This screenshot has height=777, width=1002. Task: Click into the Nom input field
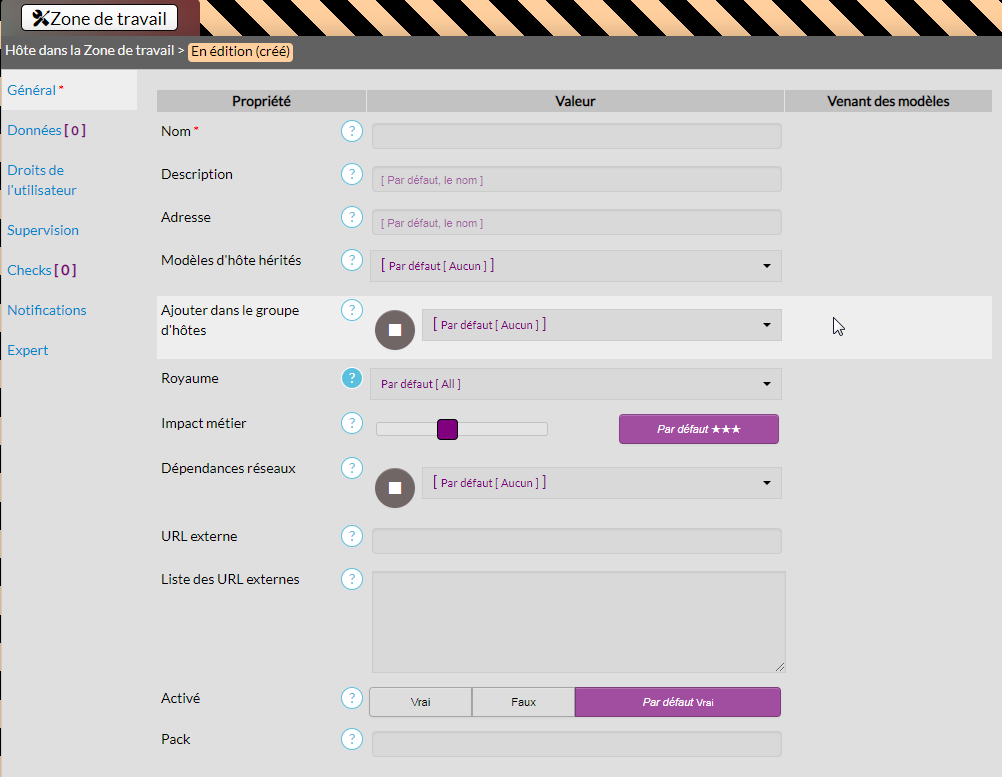coord(576,136)
